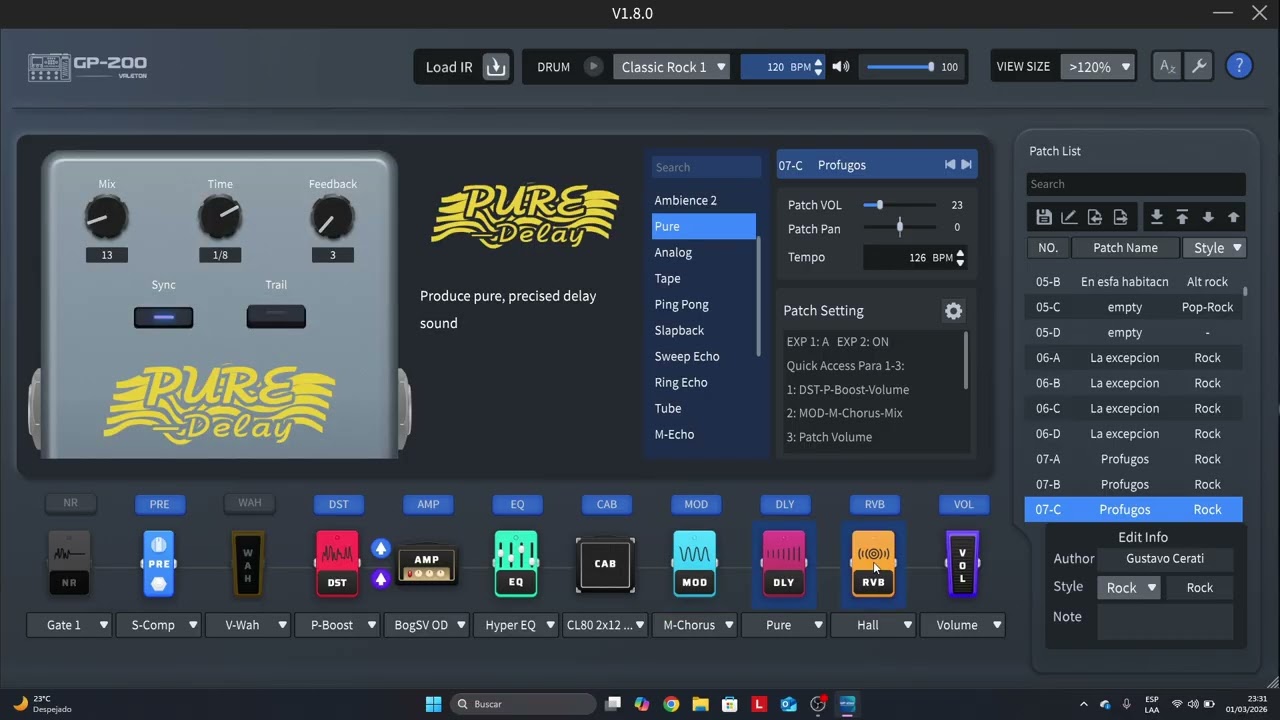1280x720 pixels.
Task: Click the Patch List search field
Action: [x=1136, y=184]
